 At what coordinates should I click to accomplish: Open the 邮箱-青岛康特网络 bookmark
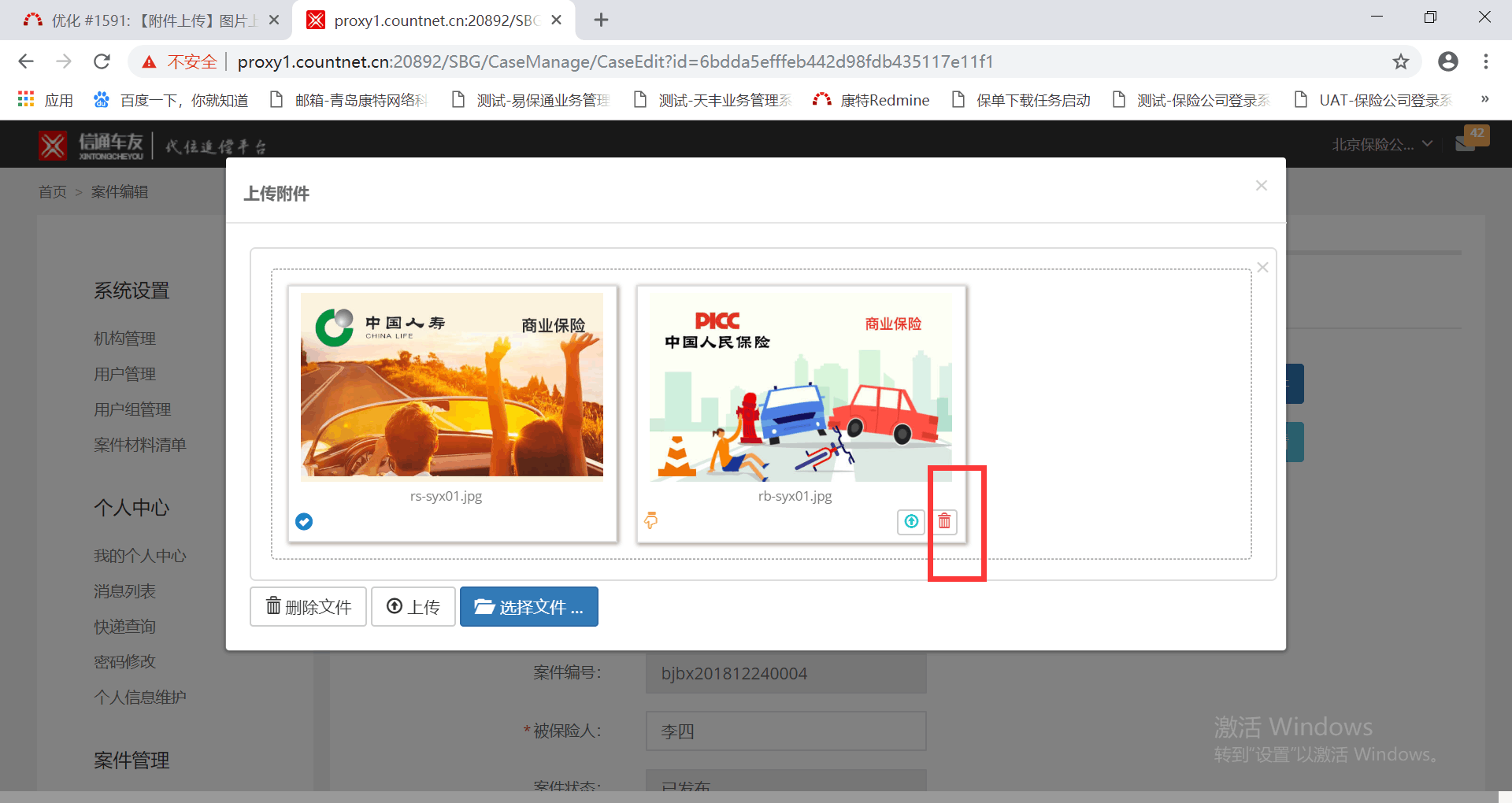(348, 100)
